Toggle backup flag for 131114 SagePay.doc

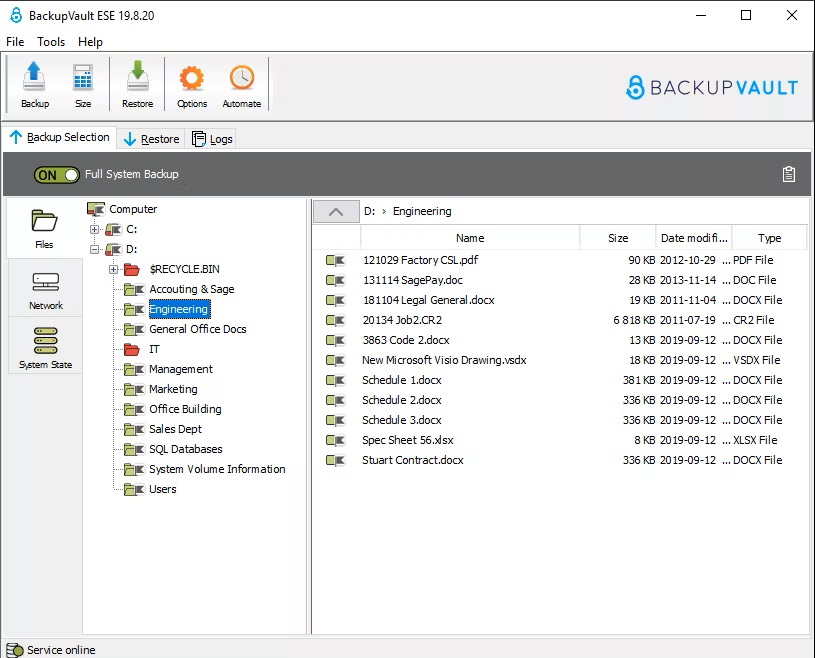pos(335,280)
